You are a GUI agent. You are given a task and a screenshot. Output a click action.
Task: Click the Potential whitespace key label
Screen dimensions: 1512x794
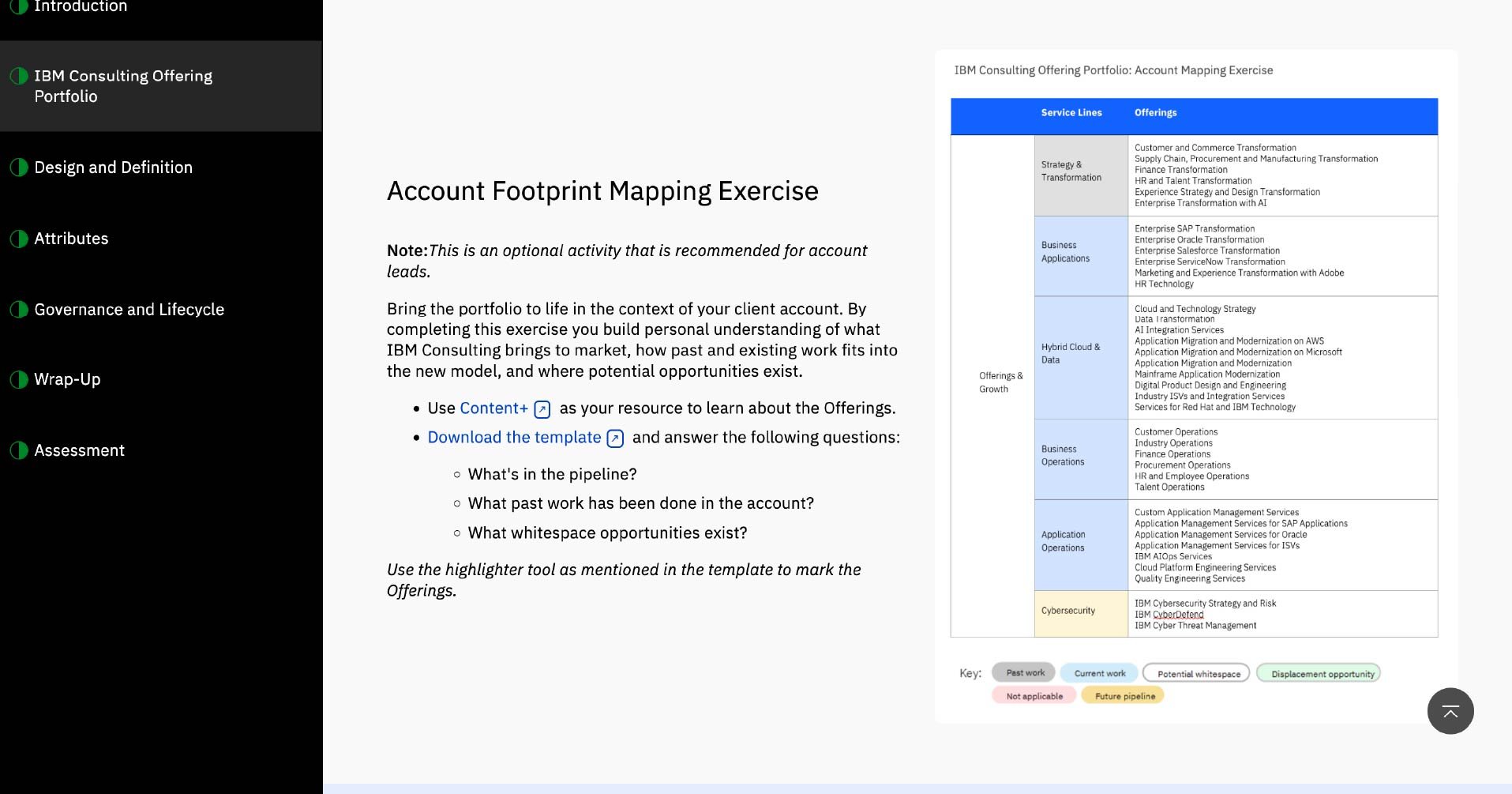click(x=1197, y=673)
